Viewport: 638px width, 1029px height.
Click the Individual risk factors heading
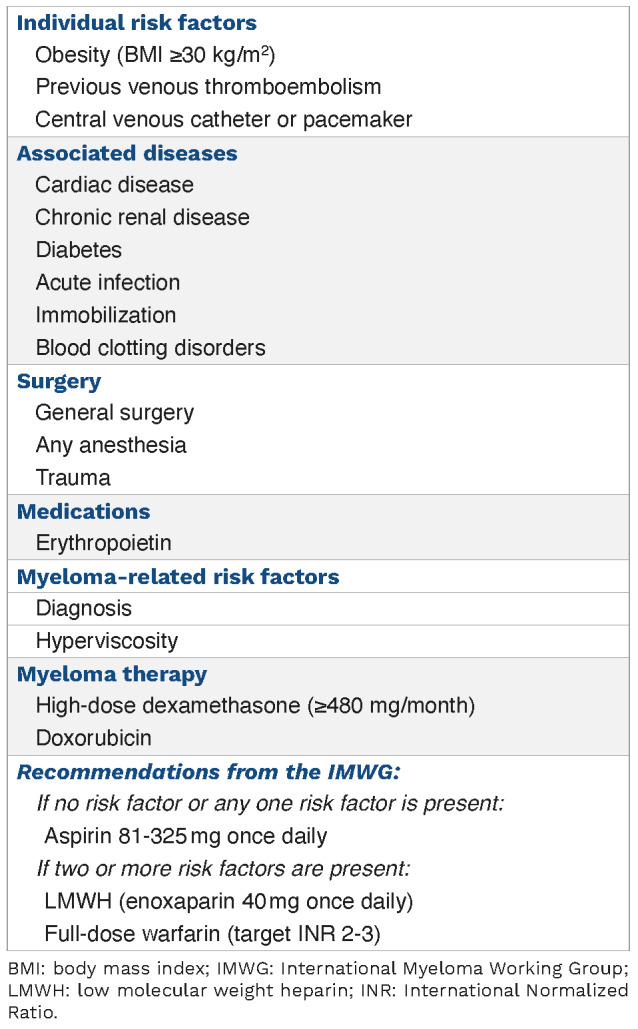click(137, 23)
